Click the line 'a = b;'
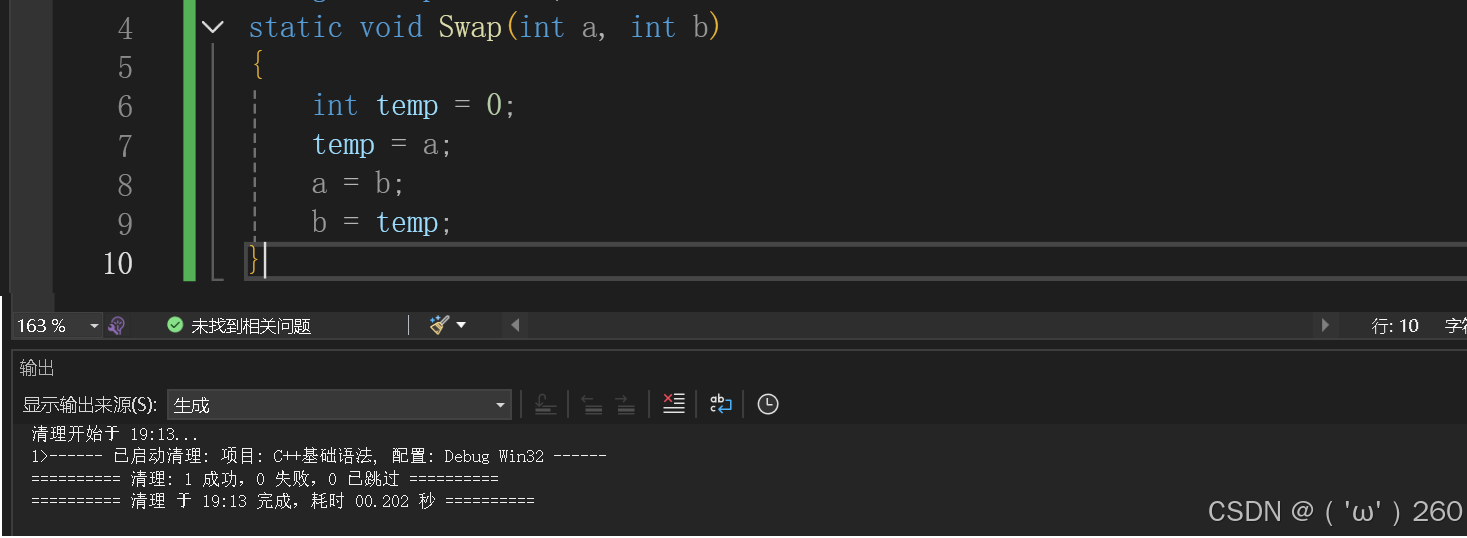The width and height of the screenshot is (1467, 538). (358, 184)
